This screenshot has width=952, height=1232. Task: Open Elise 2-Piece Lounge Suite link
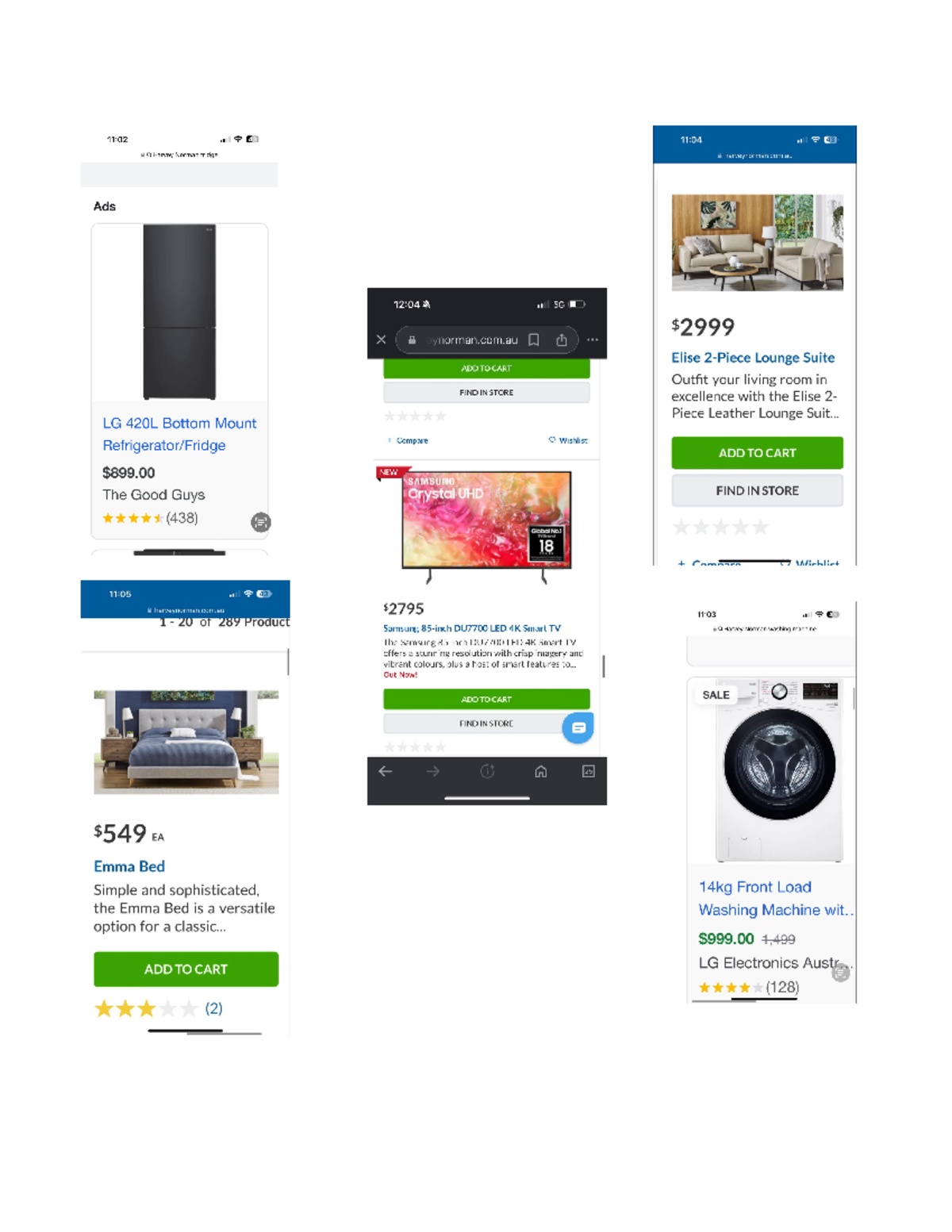(753, 358)
